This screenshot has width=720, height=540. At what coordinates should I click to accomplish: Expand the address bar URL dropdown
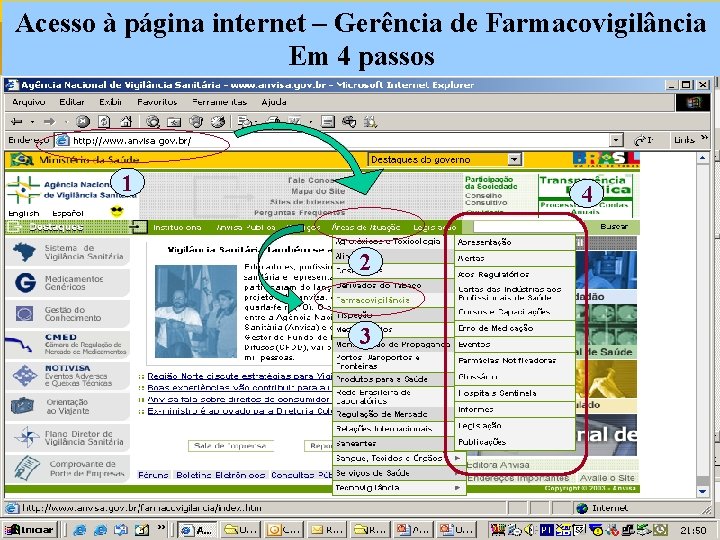click(616, 140)
